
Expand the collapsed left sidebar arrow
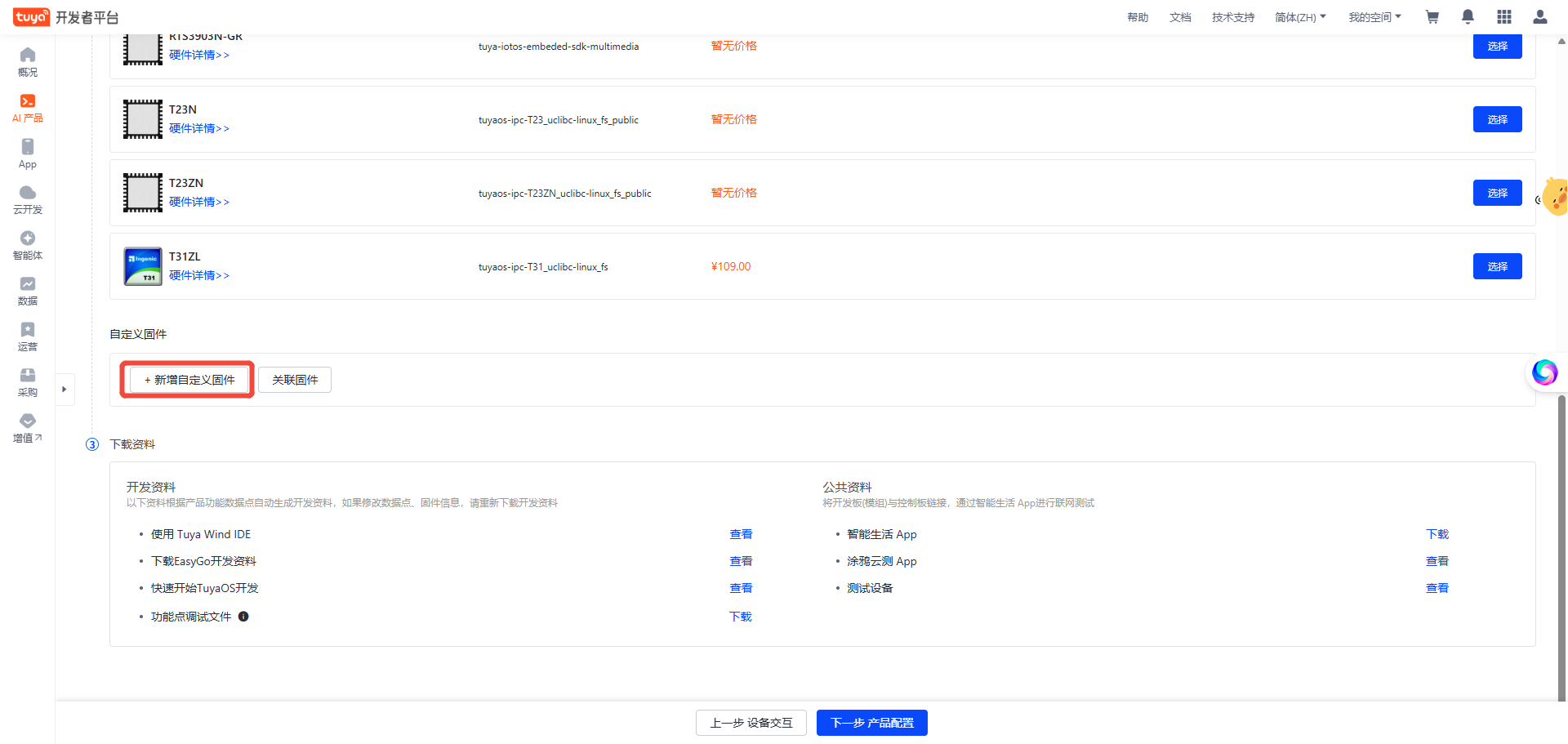[x=65, y=390]
